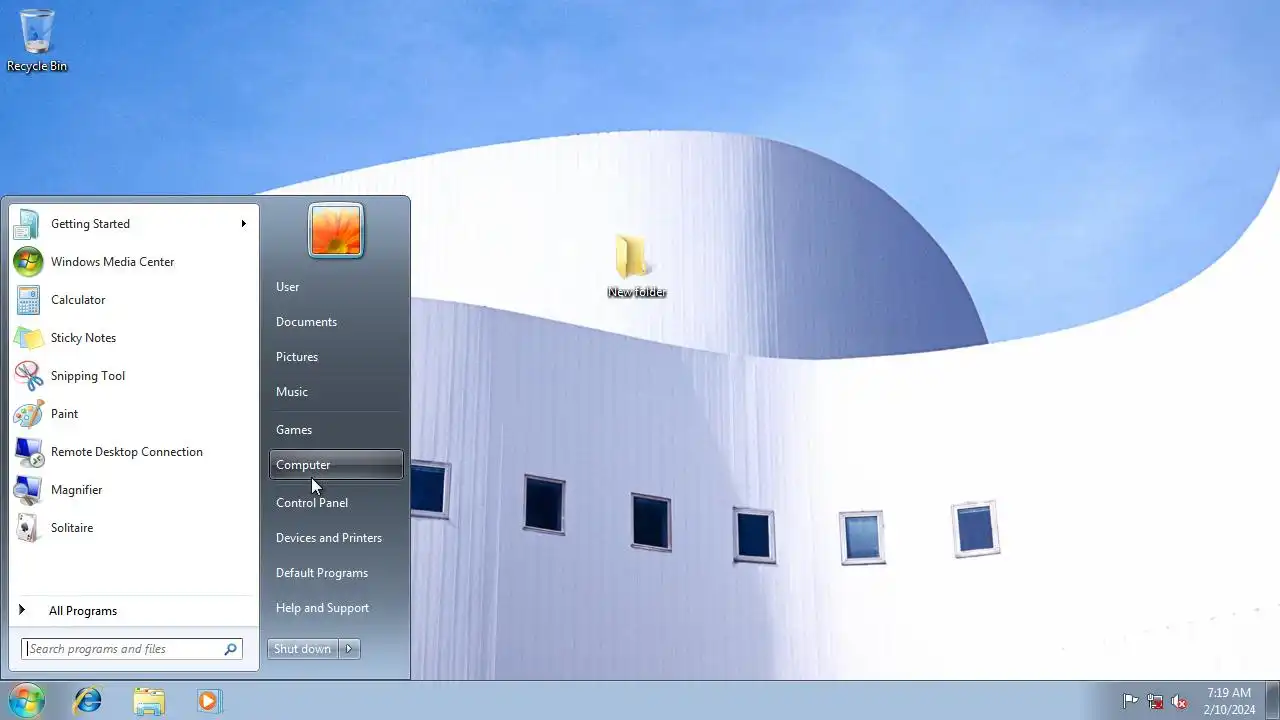This screenshot has height=720, width=1280.
Task: Expand All Programs list
Action: click(133, 611)
